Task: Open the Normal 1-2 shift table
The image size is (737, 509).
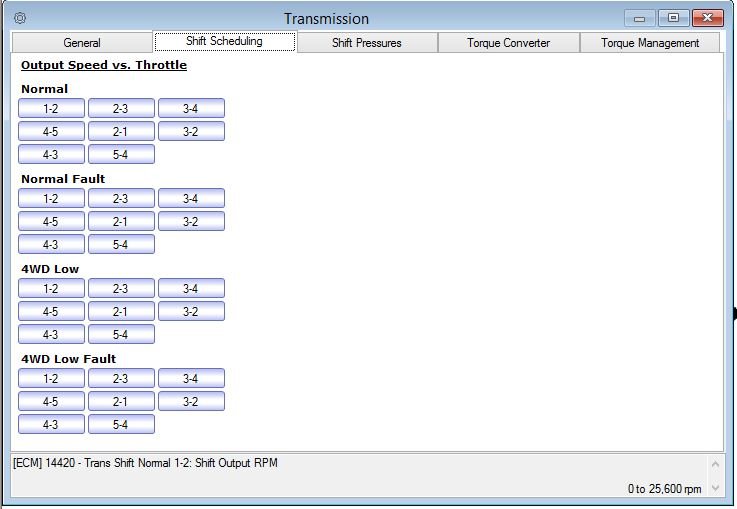Action: 51,109
